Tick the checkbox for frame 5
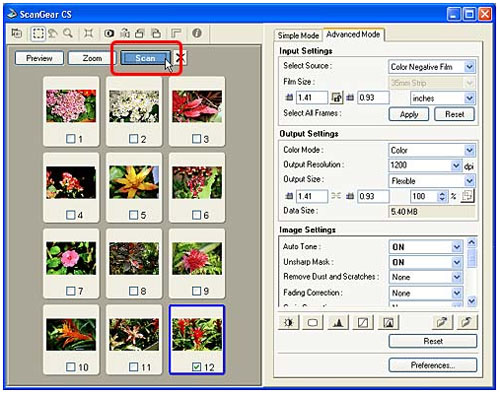500x393 pixels. click(133, 215)
